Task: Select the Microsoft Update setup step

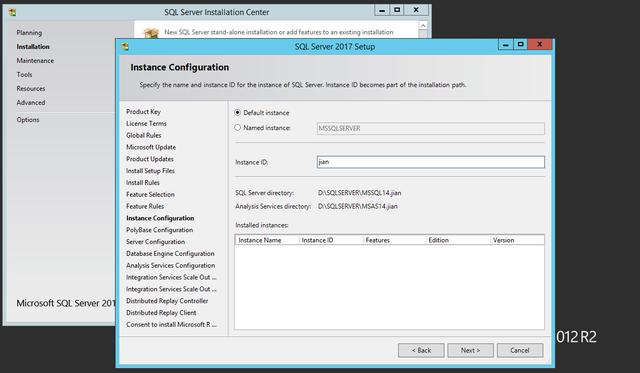Action: 151,147
